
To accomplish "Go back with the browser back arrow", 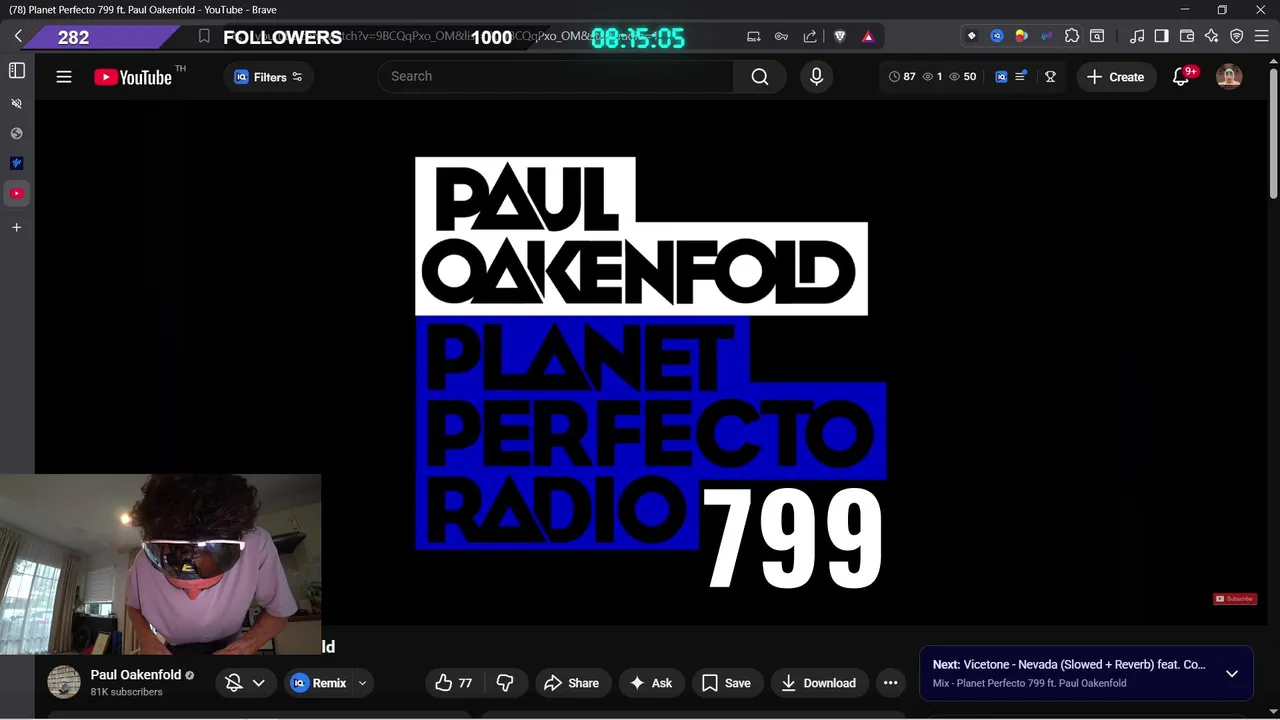I will pyautogui.click(x=18, y=36).
